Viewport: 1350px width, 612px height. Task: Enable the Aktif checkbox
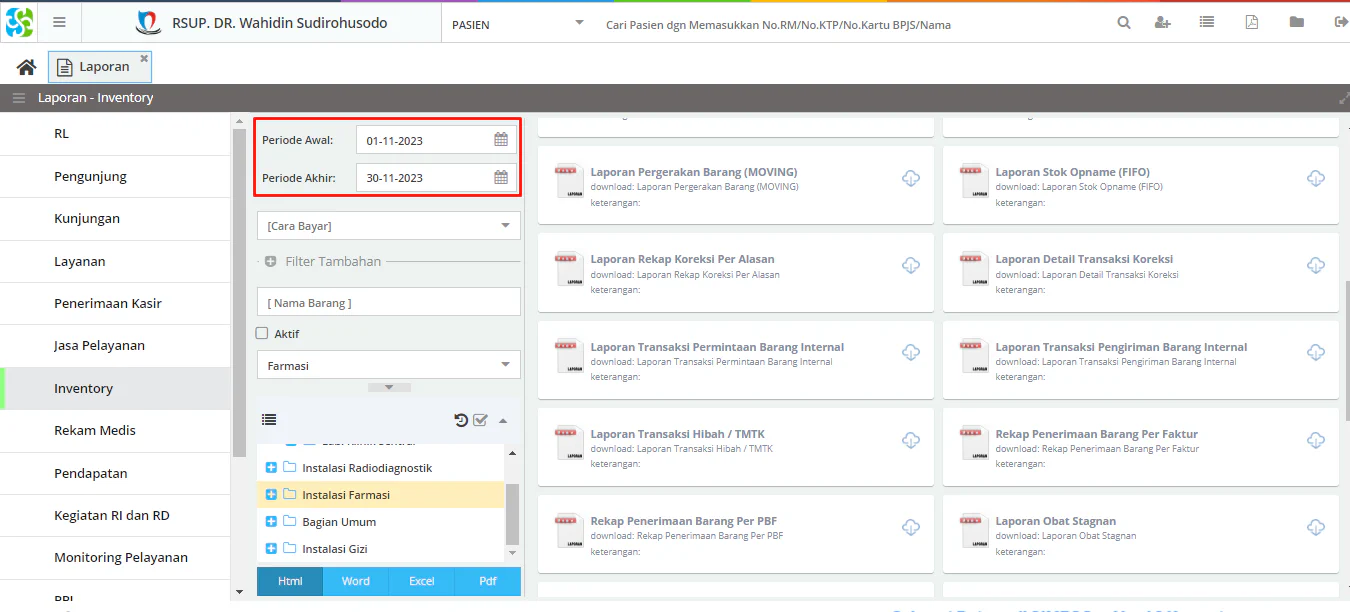point(262,334)
